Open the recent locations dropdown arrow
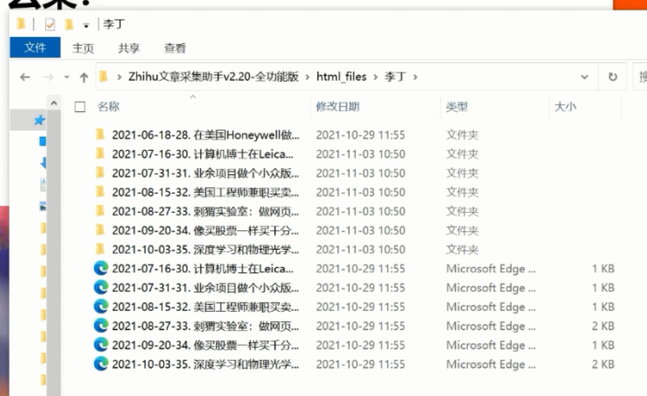This screenshot has width=647, height=396. point(67,77)
